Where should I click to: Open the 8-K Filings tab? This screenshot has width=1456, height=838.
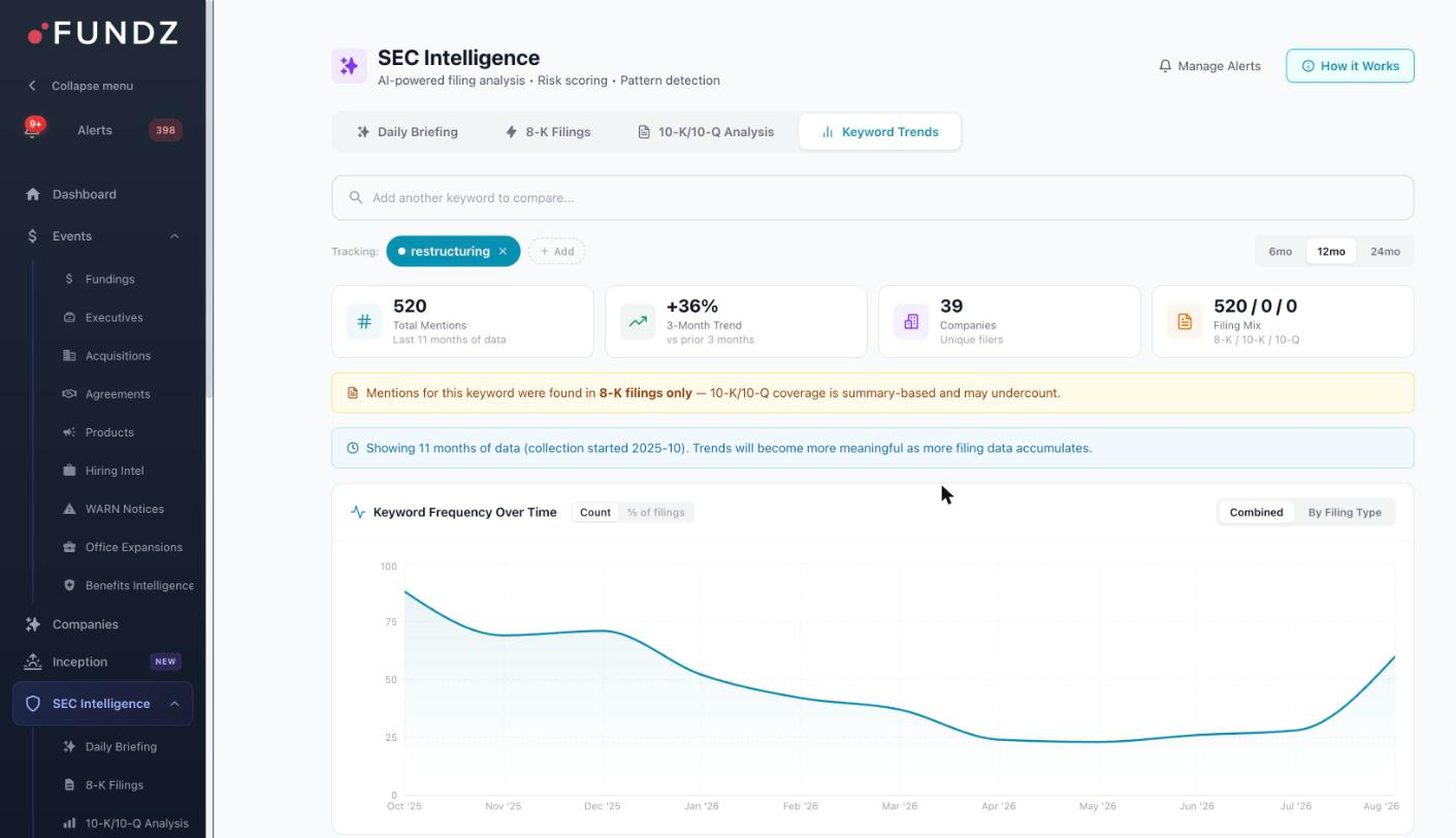[548, 132]
